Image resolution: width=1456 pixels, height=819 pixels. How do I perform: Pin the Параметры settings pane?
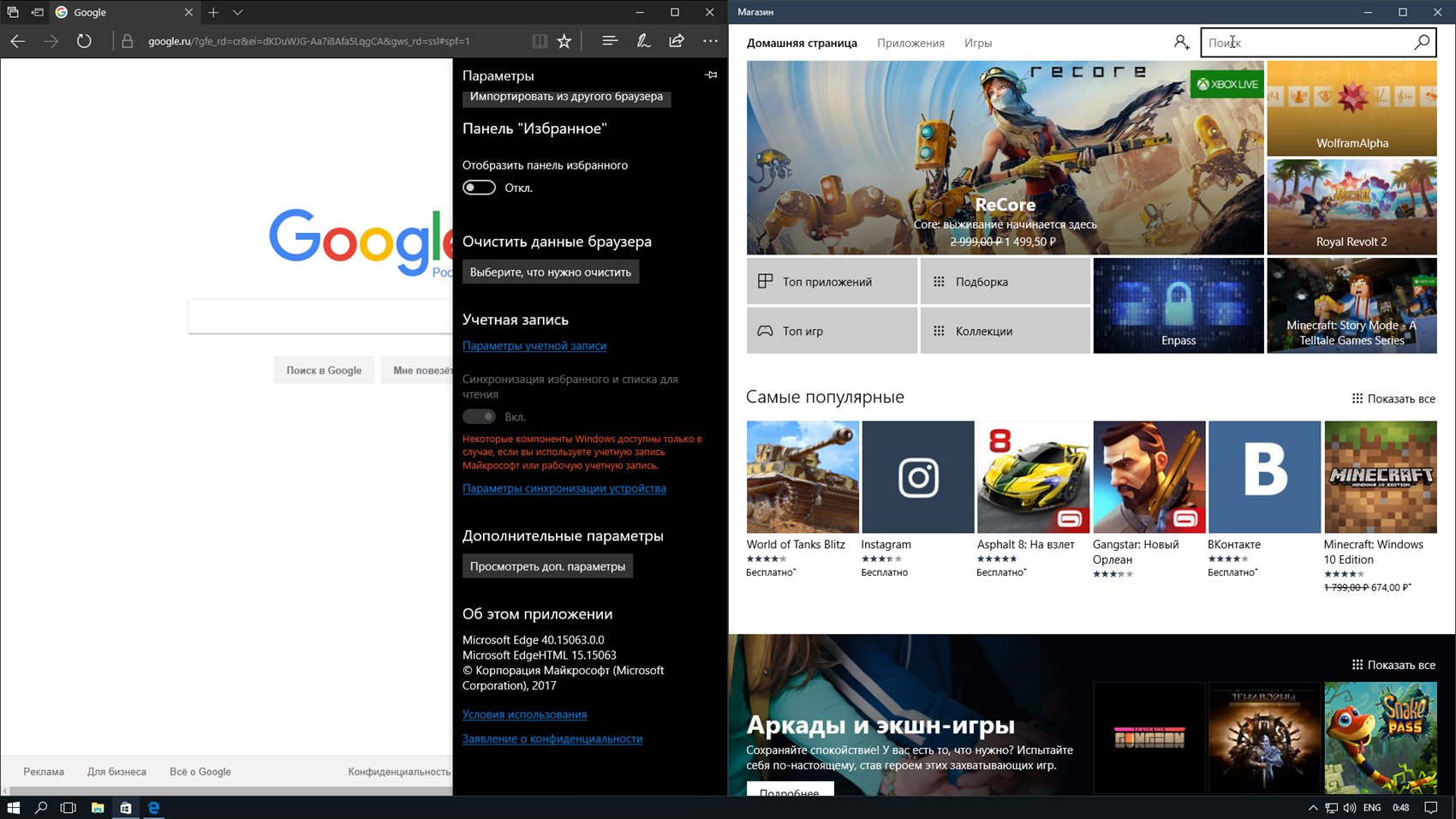click(x=711, y=75)
